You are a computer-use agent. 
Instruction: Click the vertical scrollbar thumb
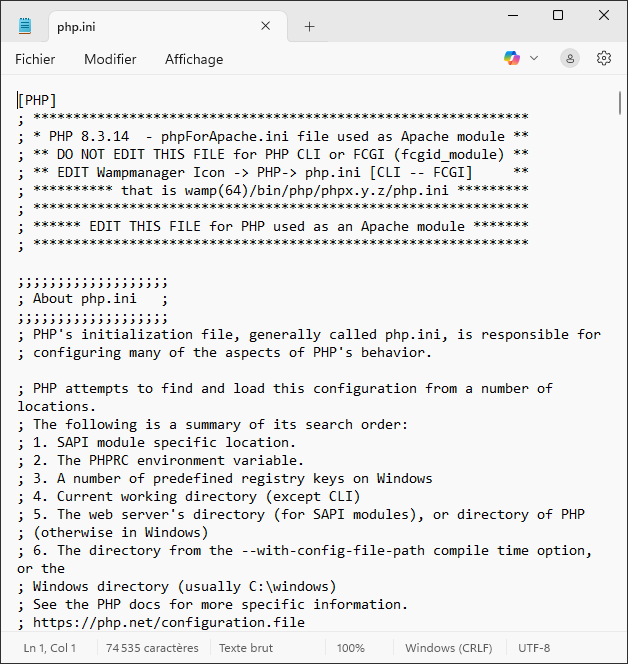[x=620, y=102]
